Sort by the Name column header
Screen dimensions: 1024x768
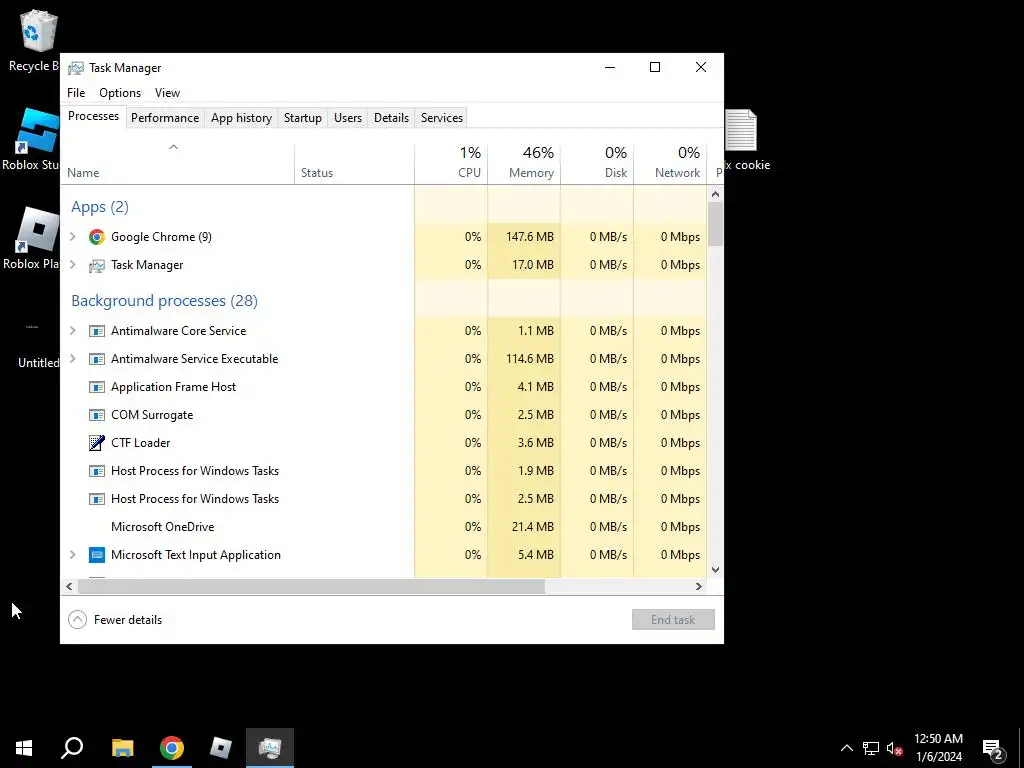pyautogui.click(x=178, y=163)
